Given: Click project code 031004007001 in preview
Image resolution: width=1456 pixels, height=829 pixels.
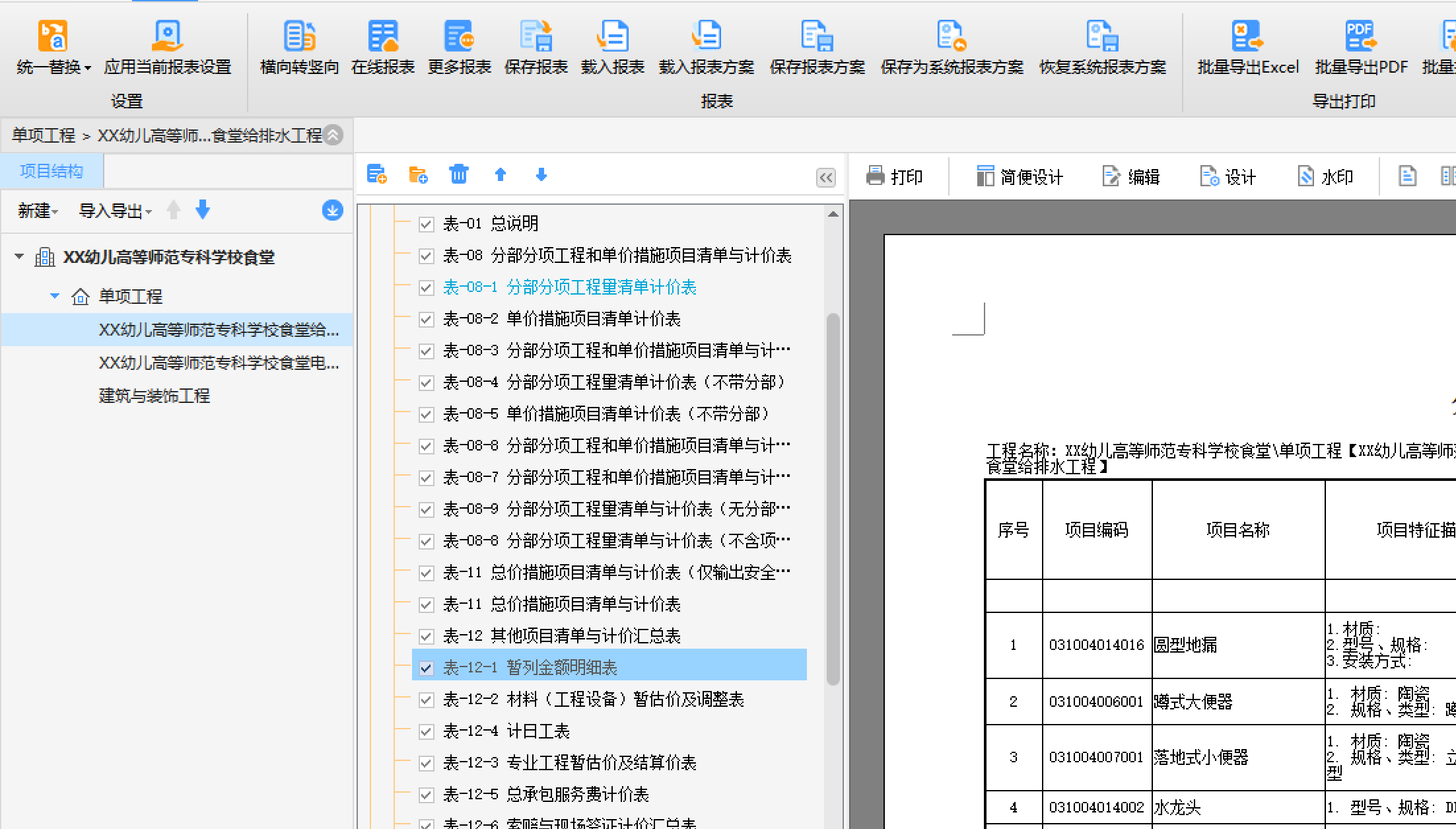Looking at the screenshot, I should pos(1096,757).
